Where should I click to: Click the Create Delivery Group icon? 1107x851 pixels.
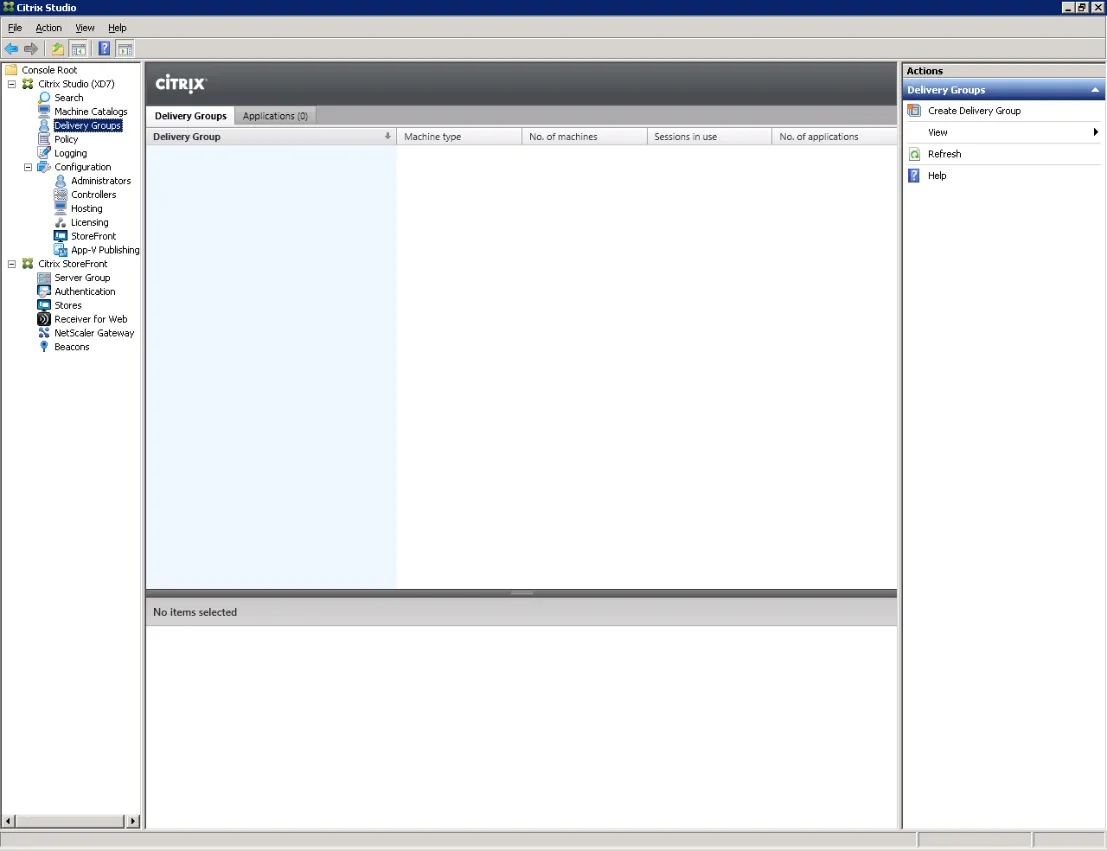tap(914, 111)
